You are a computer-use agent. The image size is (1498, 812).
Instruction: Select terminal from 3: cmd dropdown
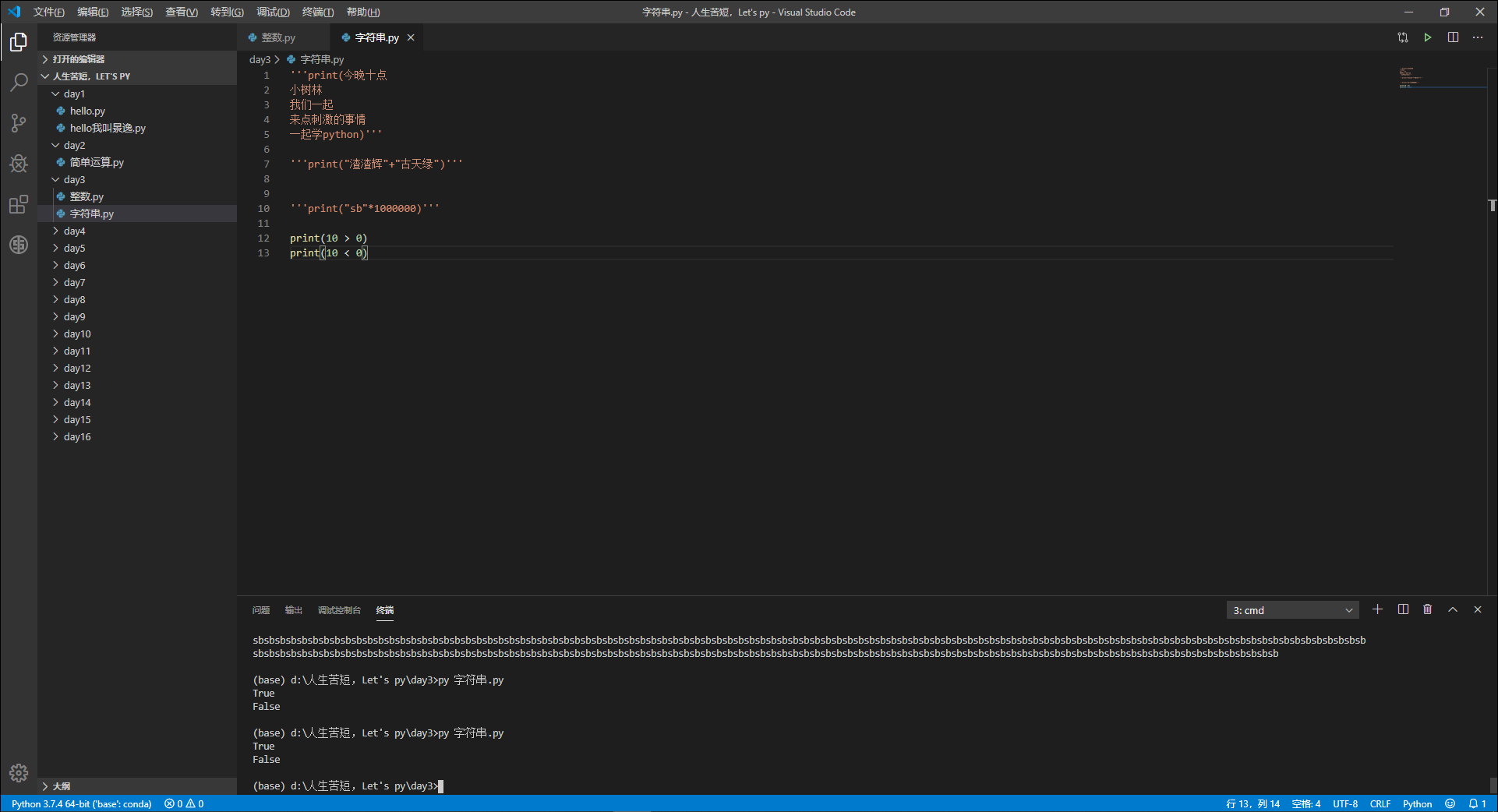[1292, 610]
